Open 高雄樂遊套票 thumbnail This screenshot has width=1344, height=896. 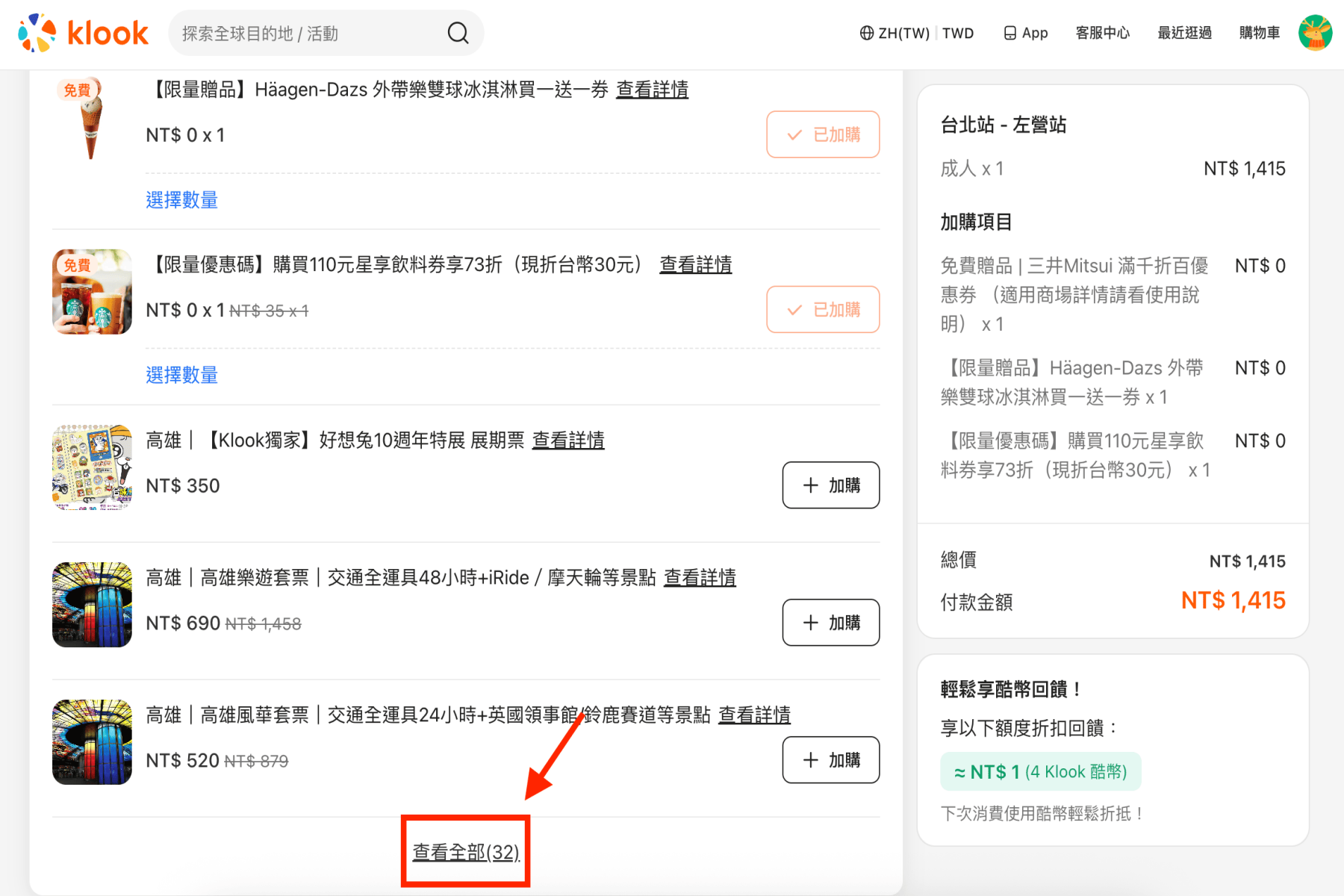[92, 605]
